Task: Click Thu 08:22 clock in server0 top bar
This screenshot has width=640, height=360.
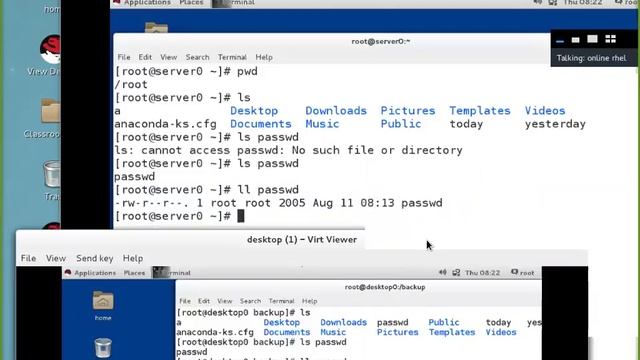Action: coord(583,2)
